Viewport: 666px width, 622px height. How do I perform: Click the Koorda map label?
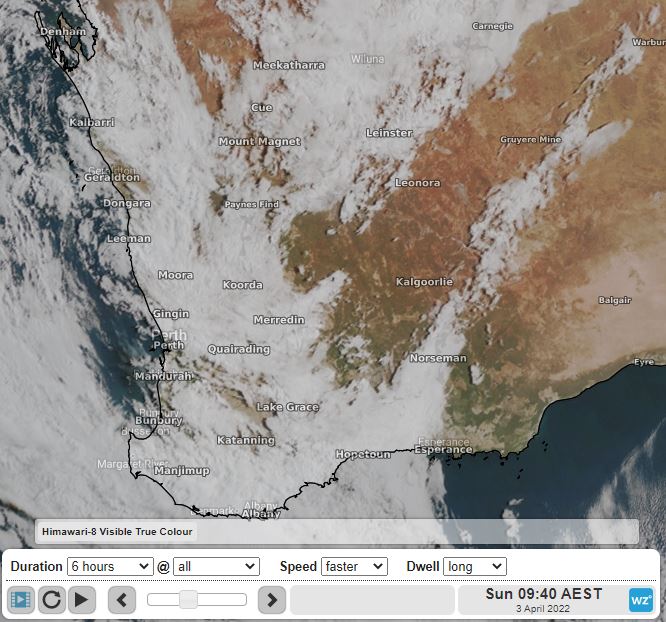(243, 285)
